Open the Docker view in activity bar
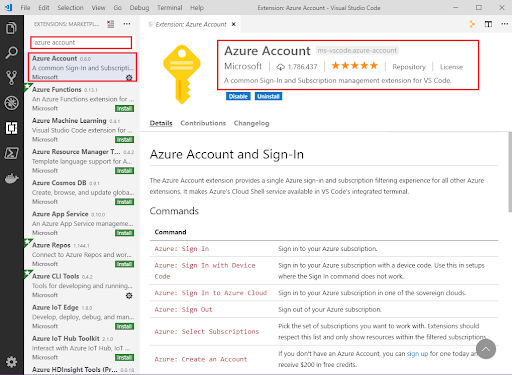The width and height of the screenshot is (512, 375). coord(11,179)
